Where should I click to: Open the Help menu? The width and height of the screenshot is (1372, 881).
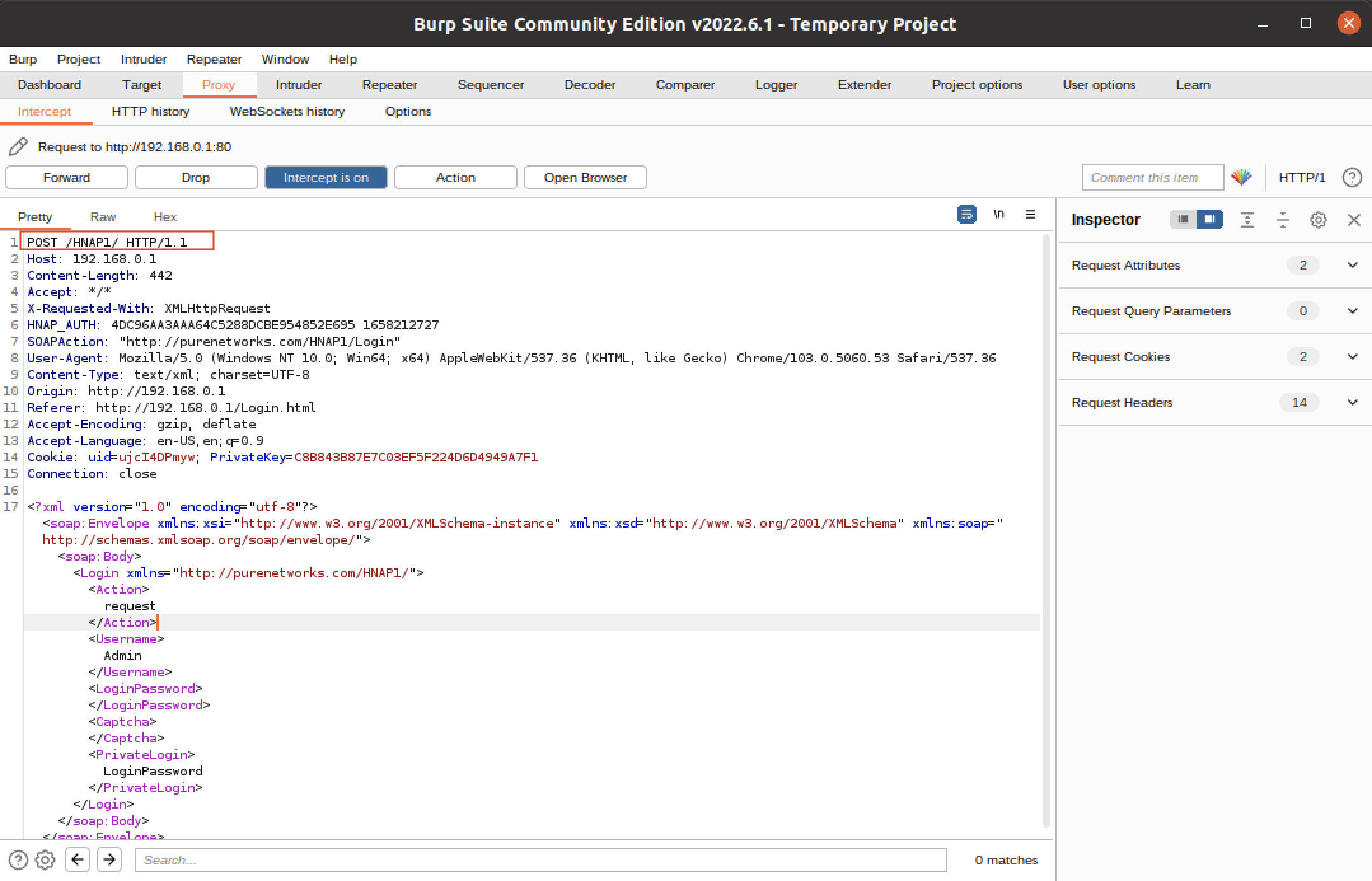pos(343,59)
